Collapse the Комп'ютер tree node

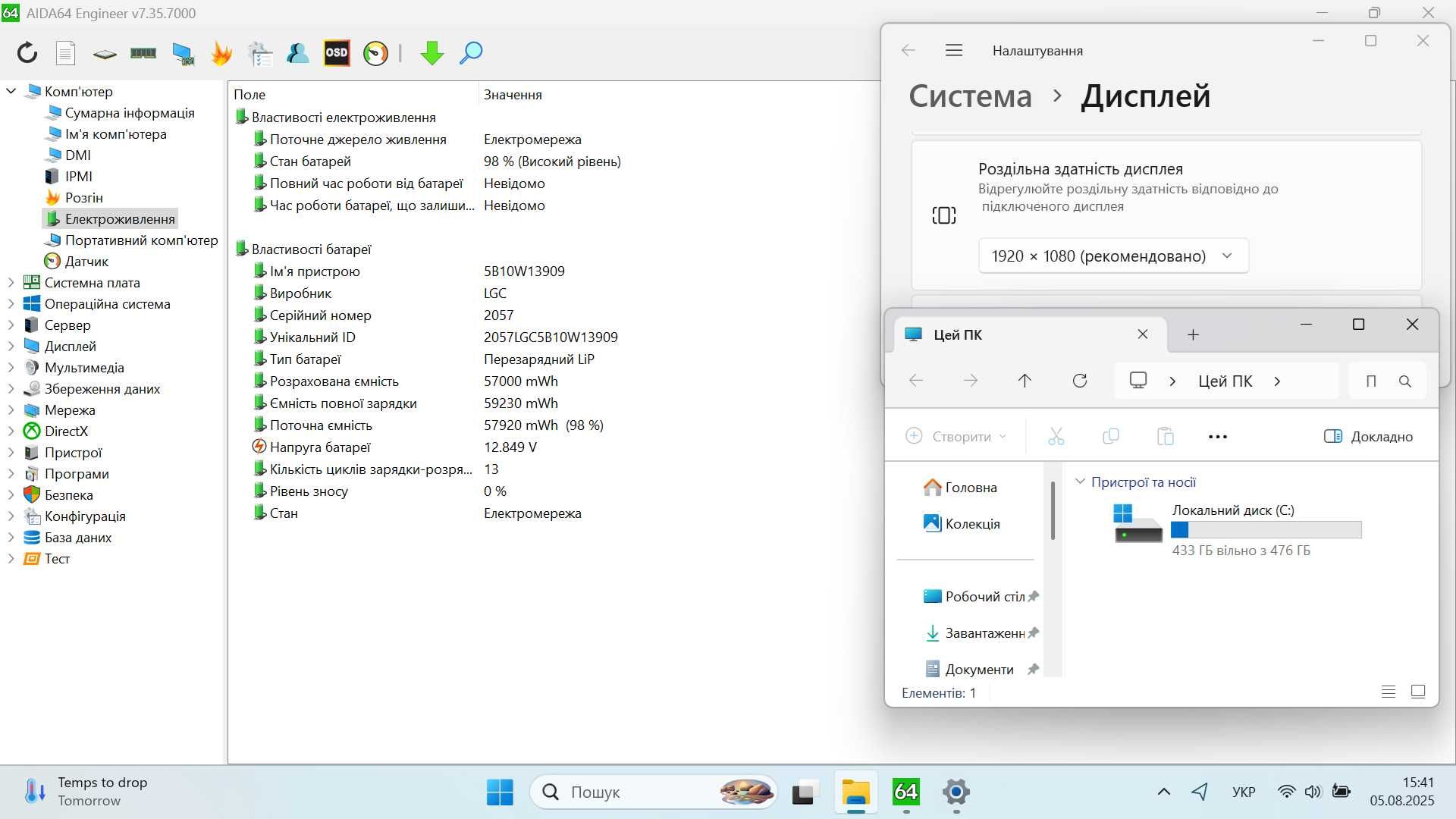click(11, 91)
